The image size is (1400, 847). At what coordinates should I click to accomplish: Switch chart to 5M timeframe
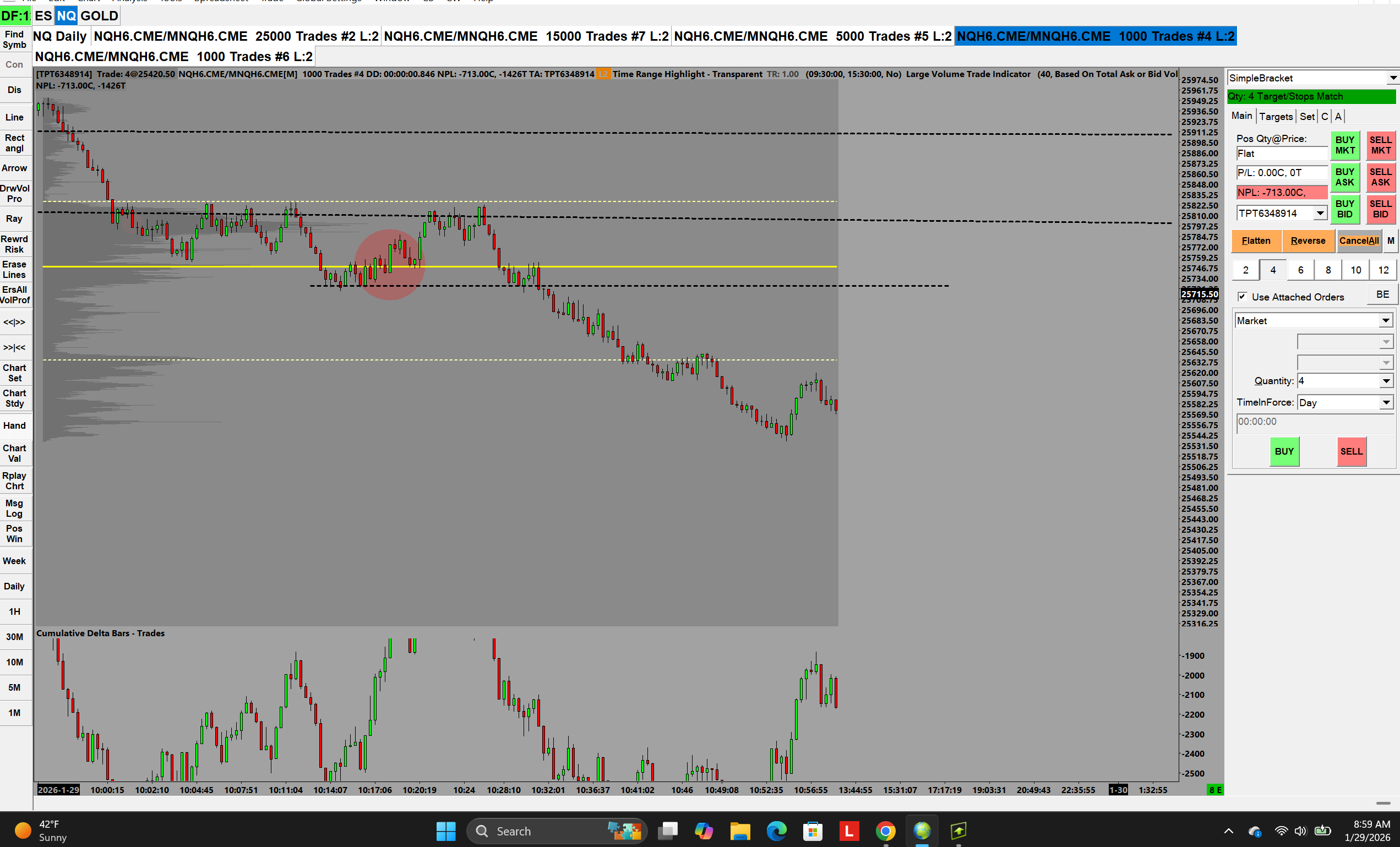point(15,687)
